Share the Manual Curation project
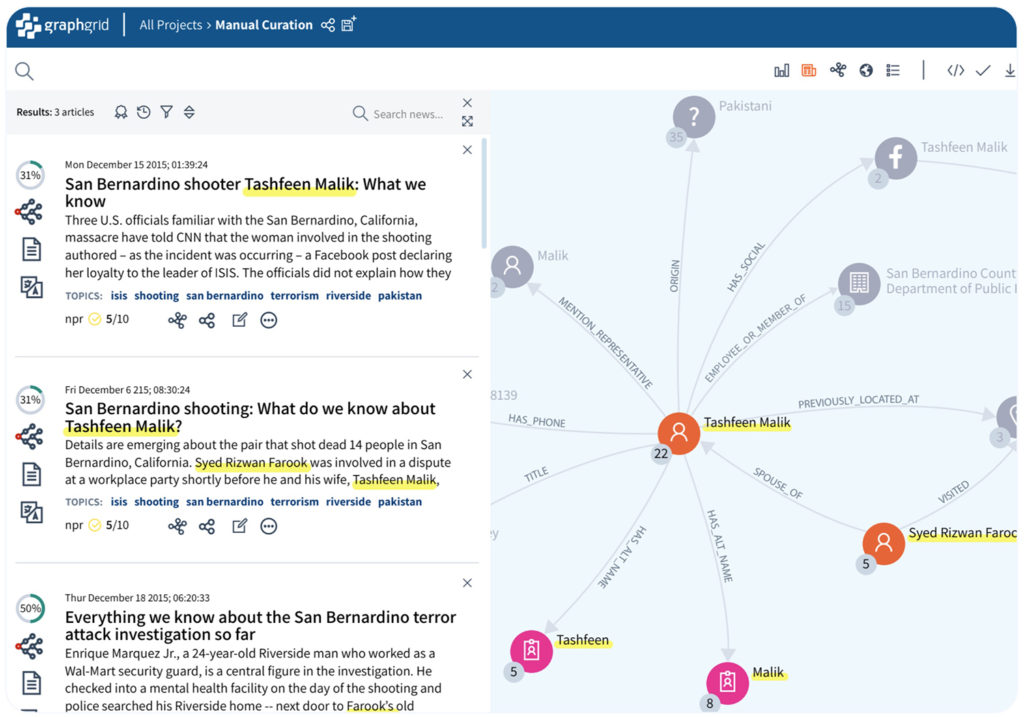The height and width of the screenshot is (717, 1024). [328, 25]
